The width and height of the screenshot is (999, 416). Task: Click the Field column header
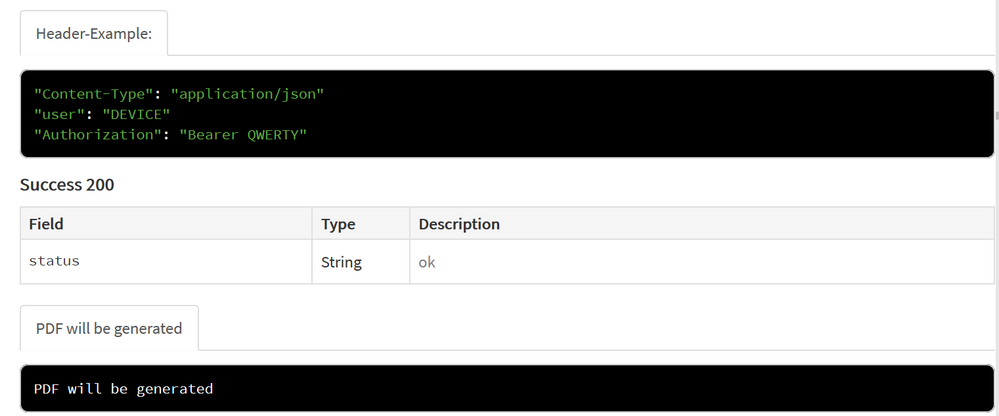click(x=46, y=224)
